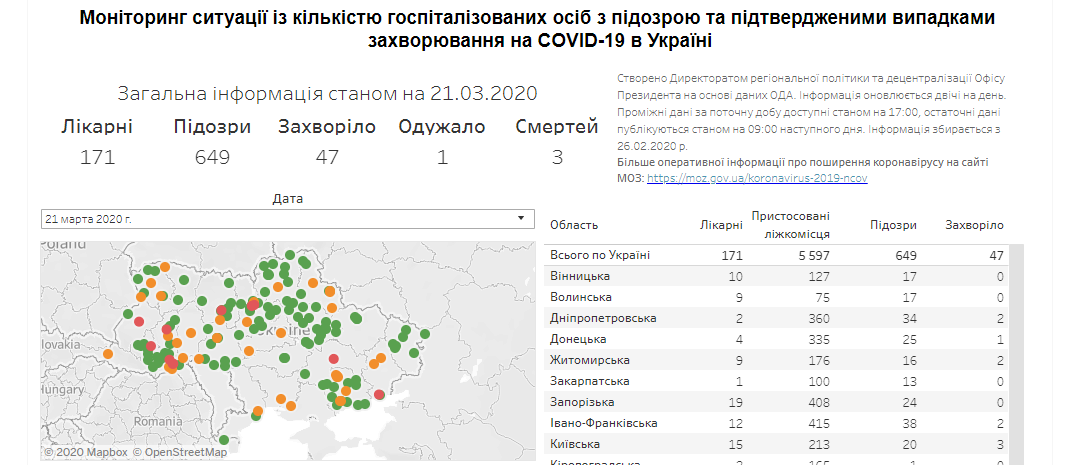Click the Область column header

pyautogui.click(x=574, y=226)
